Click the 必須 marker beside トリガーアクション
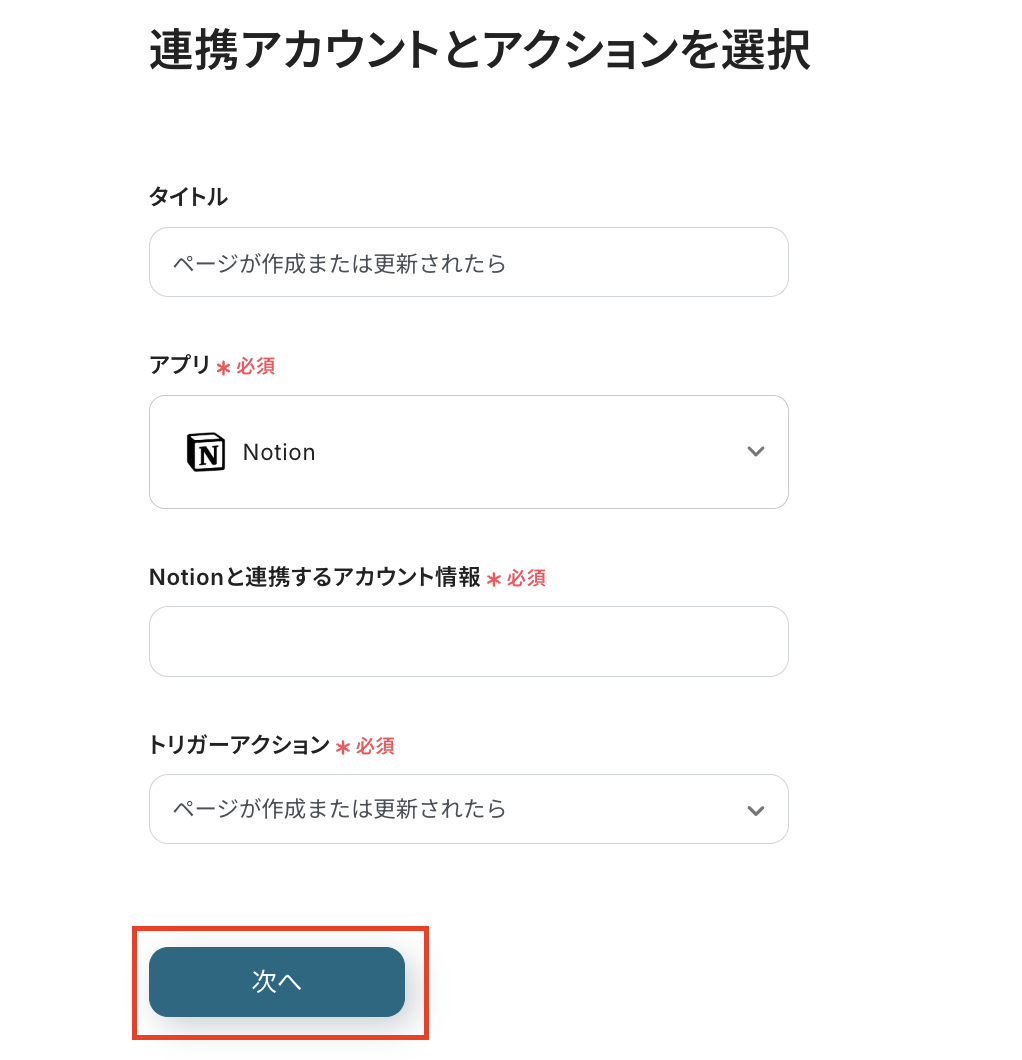This screenshot has height=1060, width=1022. (375, 746)
